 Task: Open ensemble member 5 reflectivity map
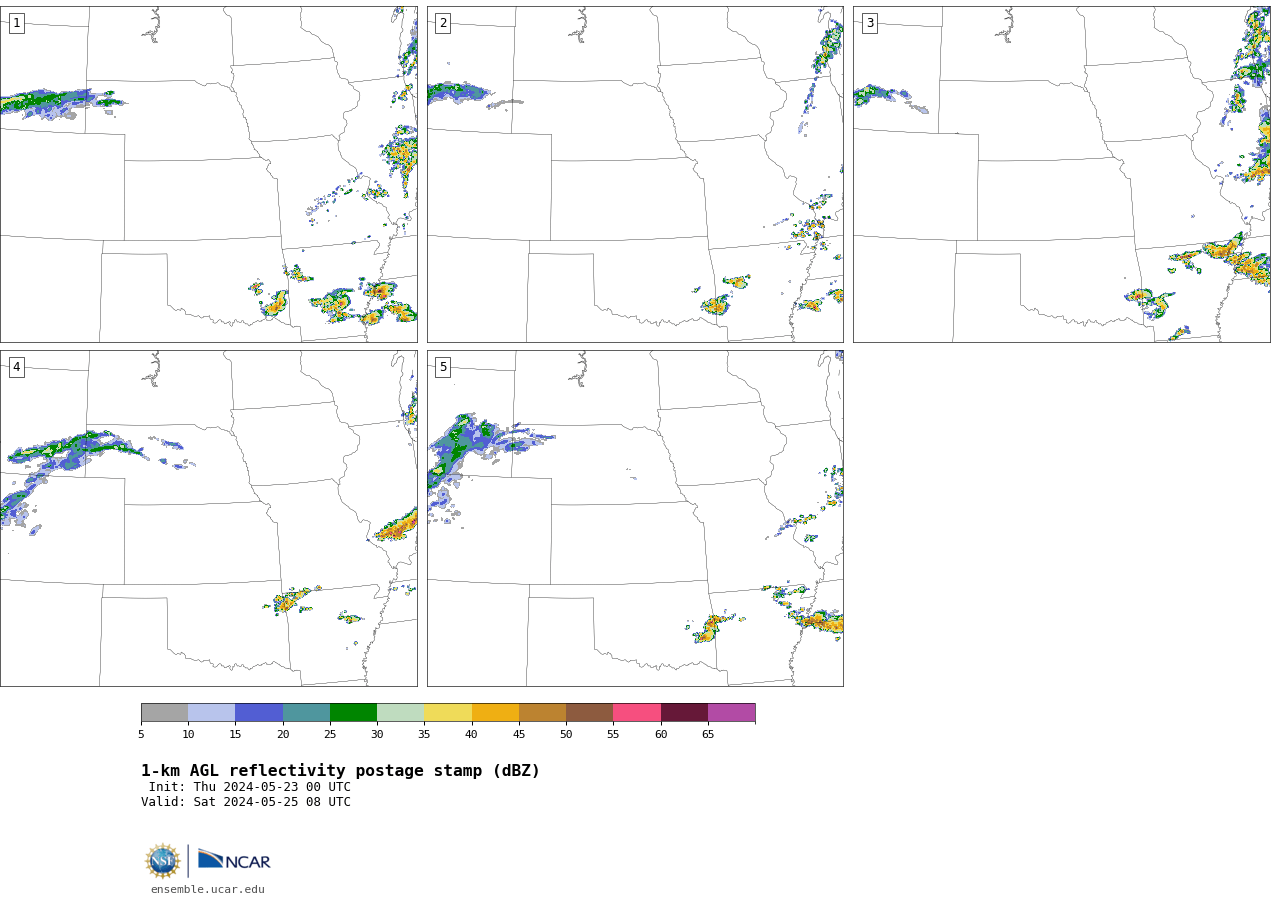click(635, 518)
